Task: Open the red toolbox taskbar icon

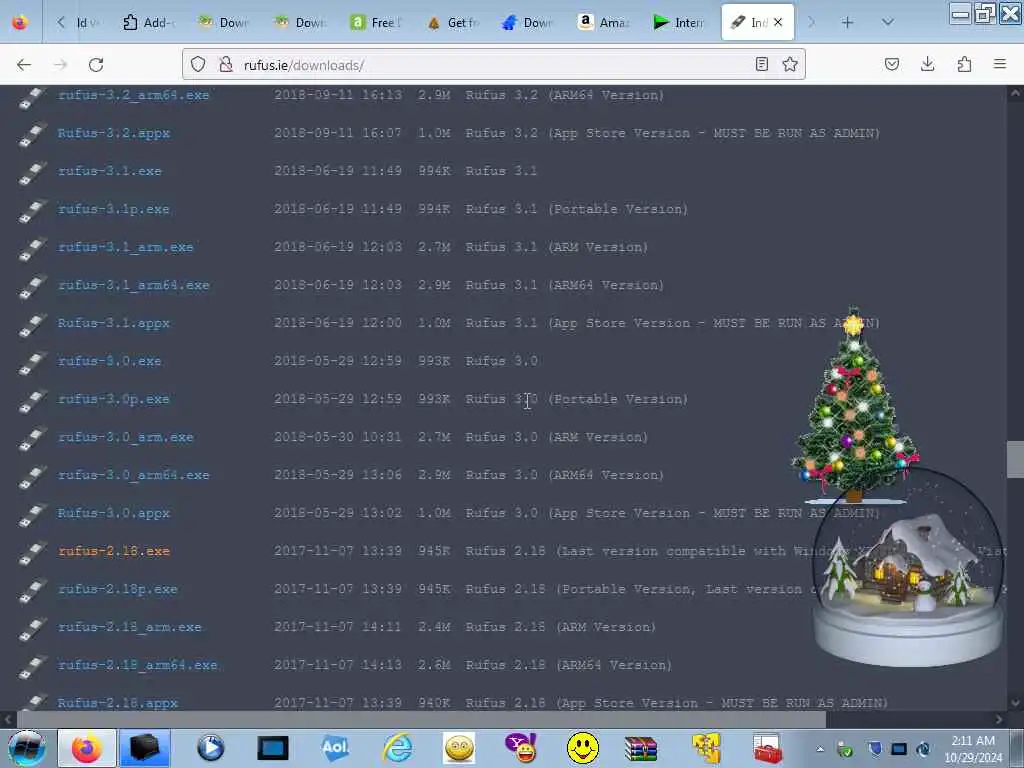Action: (x=767, y=749)
